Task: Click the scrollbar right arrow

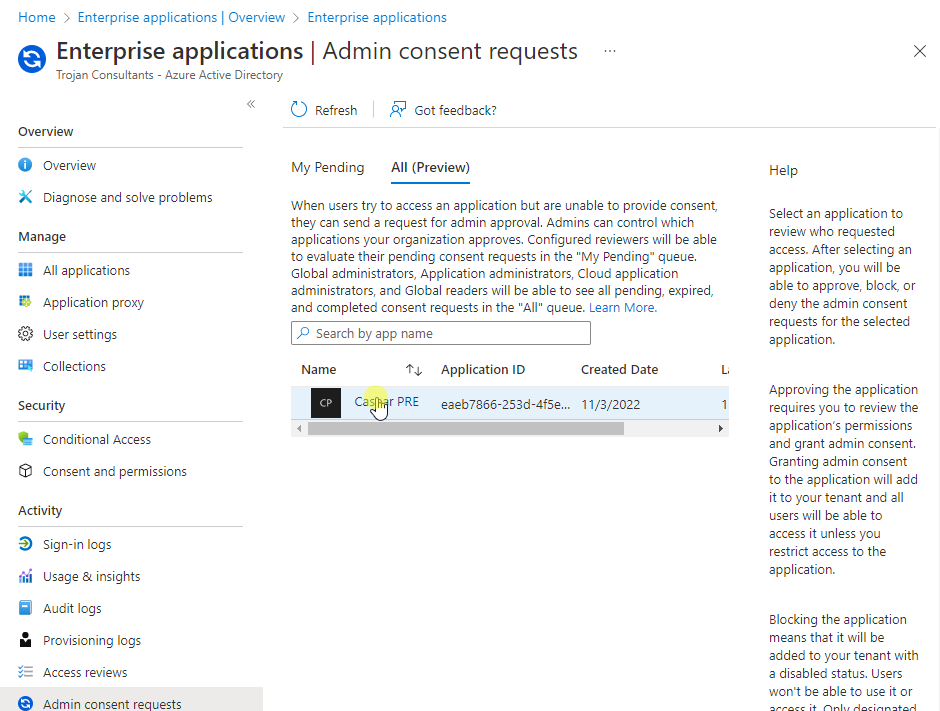Action: (721, 428)
